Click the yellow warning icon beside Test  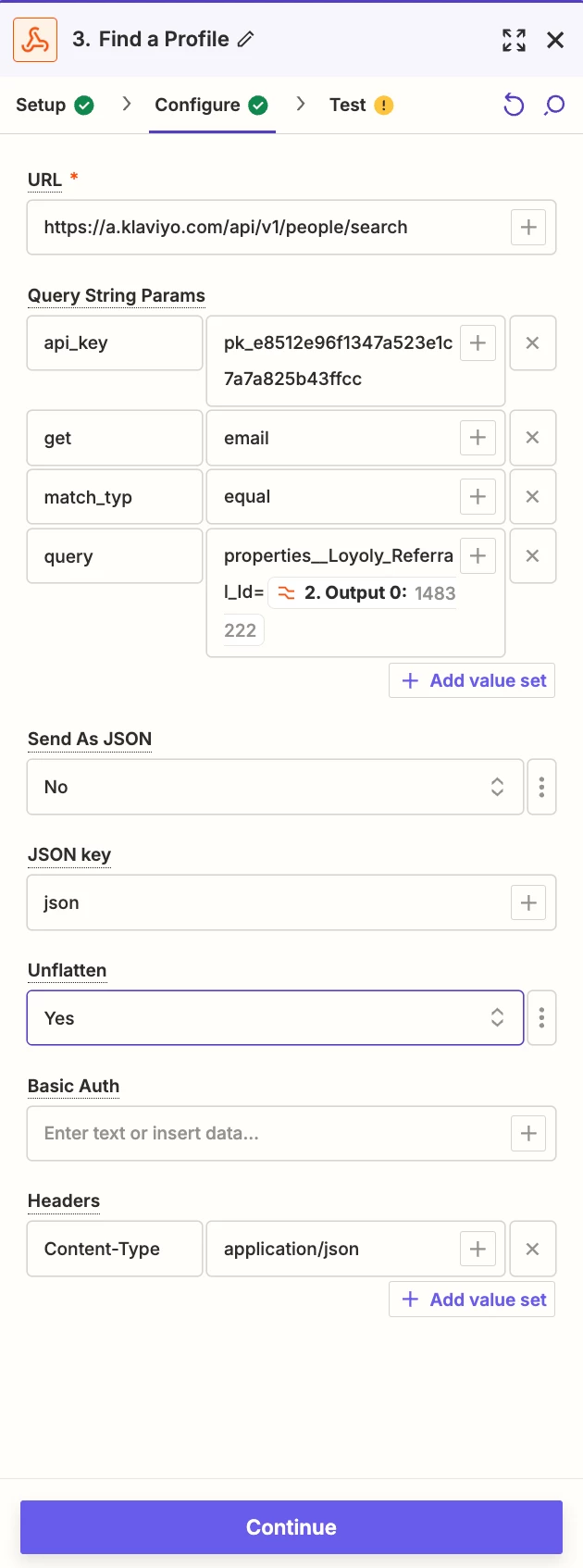point(384,106)
